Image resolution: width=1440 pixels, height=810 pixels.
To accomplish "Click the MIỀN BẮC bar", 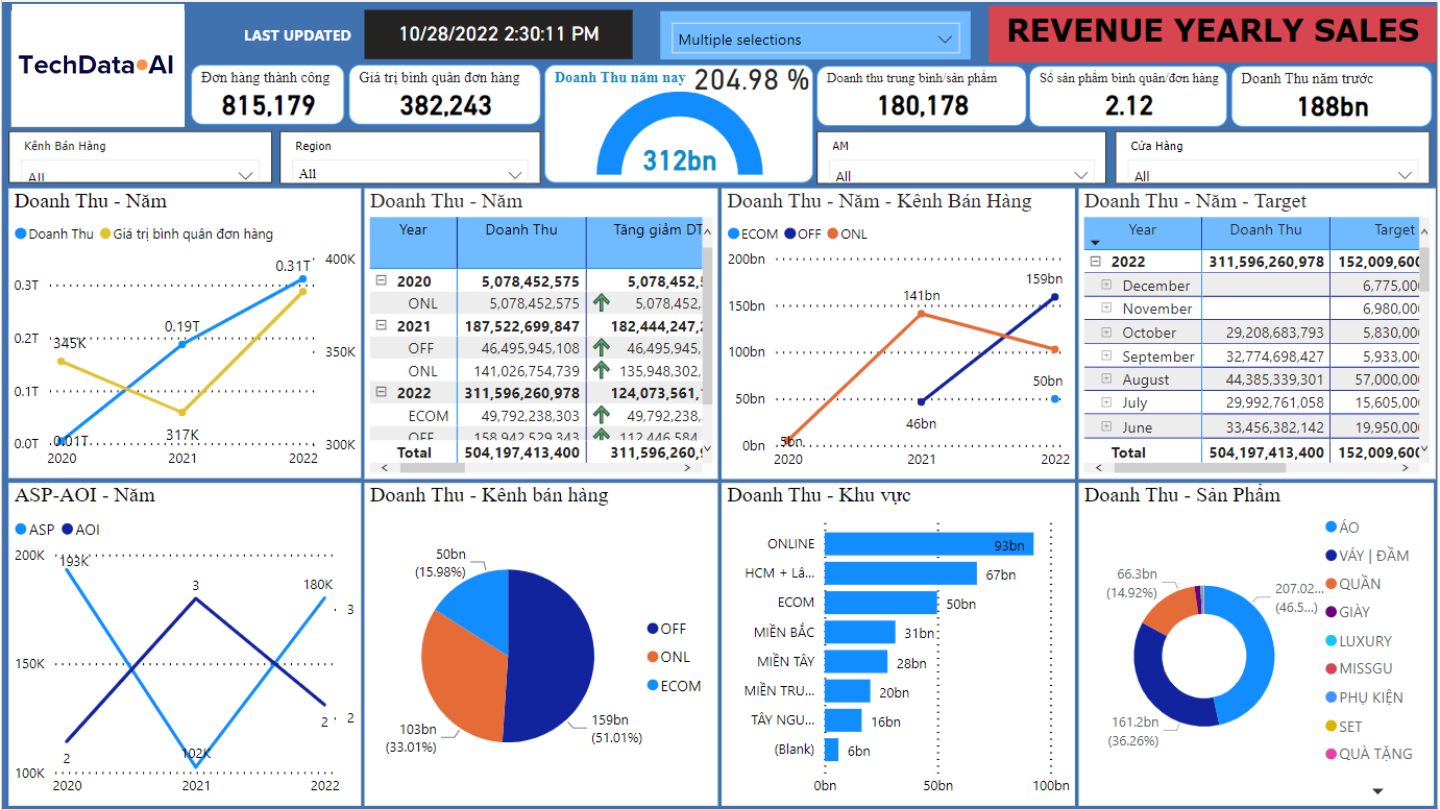I will pyautogui.click(x=860, y=632).
